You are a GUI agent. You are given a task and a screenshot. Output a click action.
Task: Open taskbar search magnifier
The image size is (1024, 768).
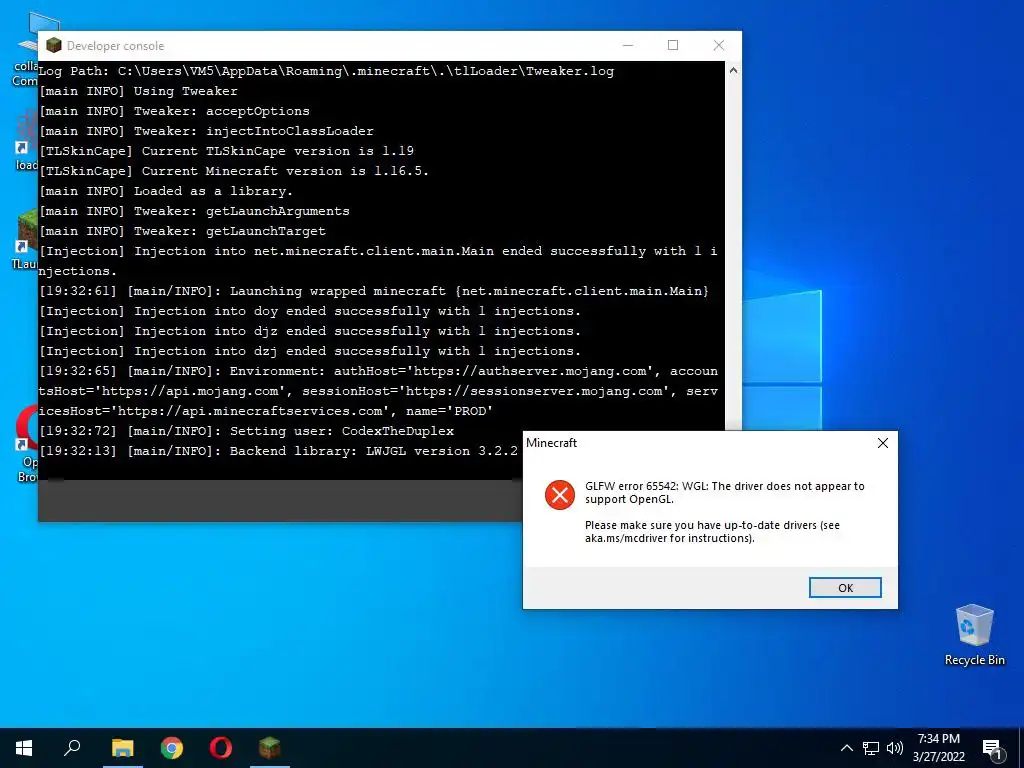click(x=72, y=748)
